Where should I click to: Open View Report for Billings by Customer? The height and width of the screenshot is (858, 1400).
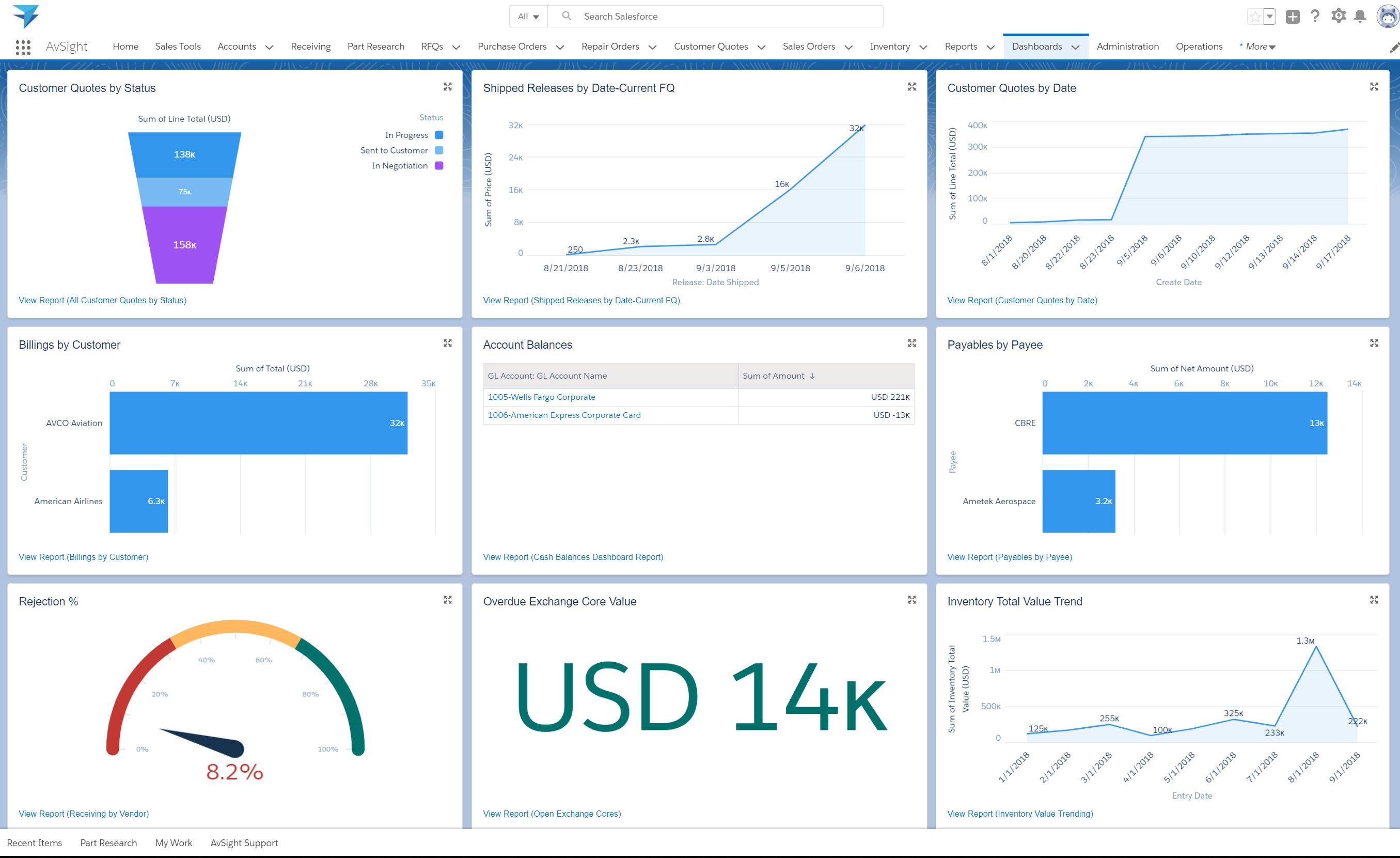[84, 557]
